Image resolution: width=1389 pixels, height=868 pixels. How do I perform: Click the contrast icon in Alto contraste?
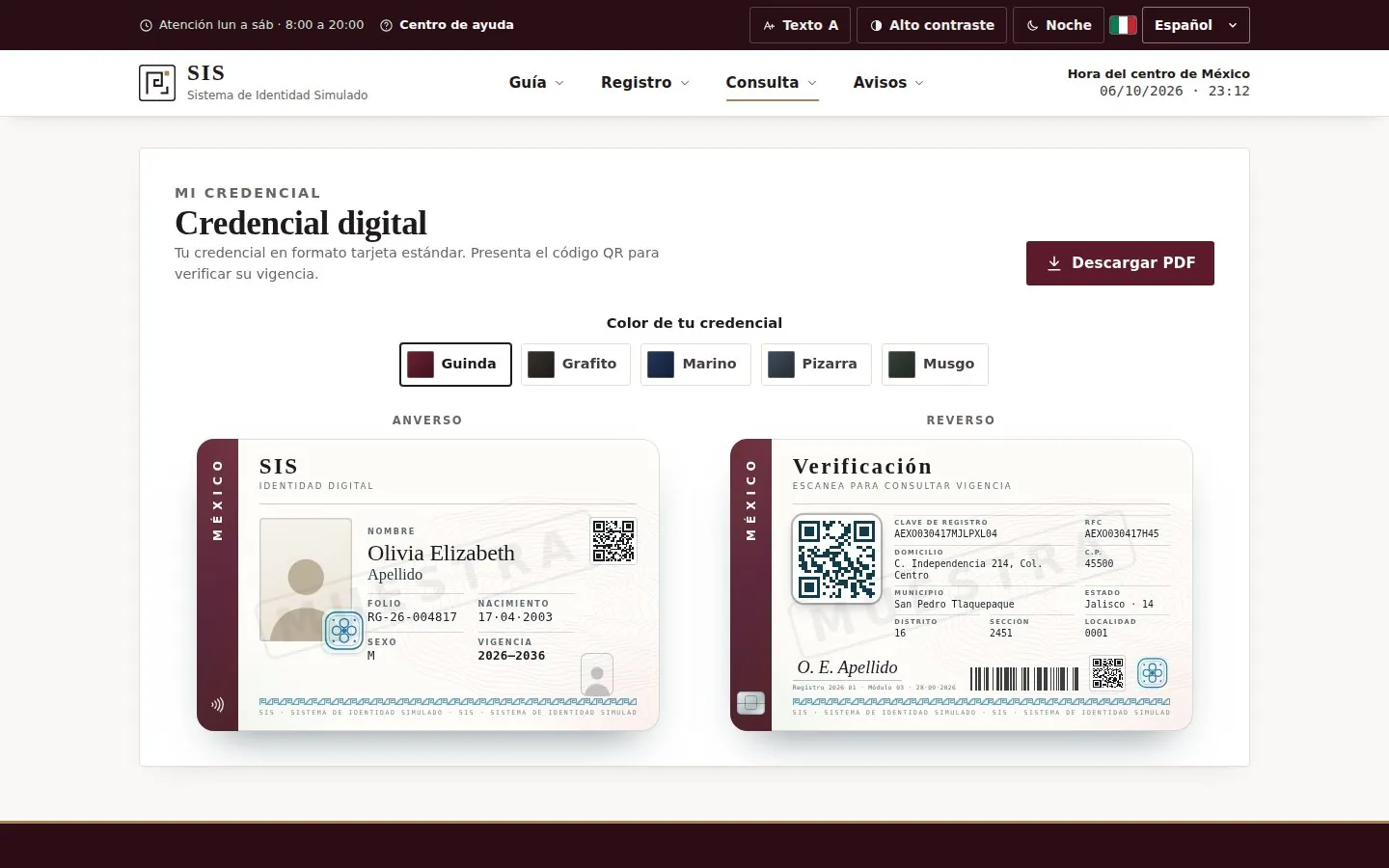tap(876, 26)
